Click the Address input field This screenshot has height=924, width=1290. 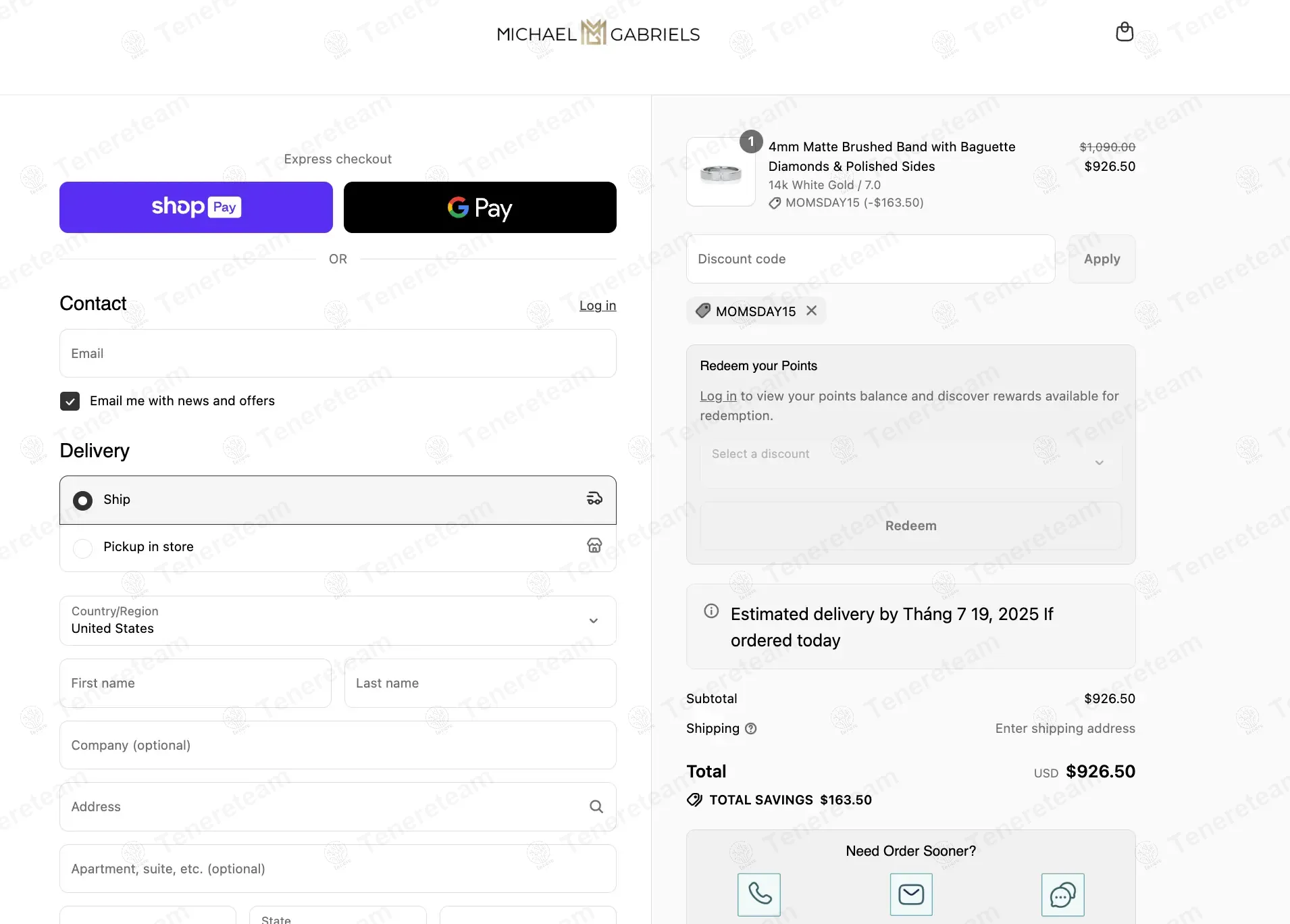338,806
